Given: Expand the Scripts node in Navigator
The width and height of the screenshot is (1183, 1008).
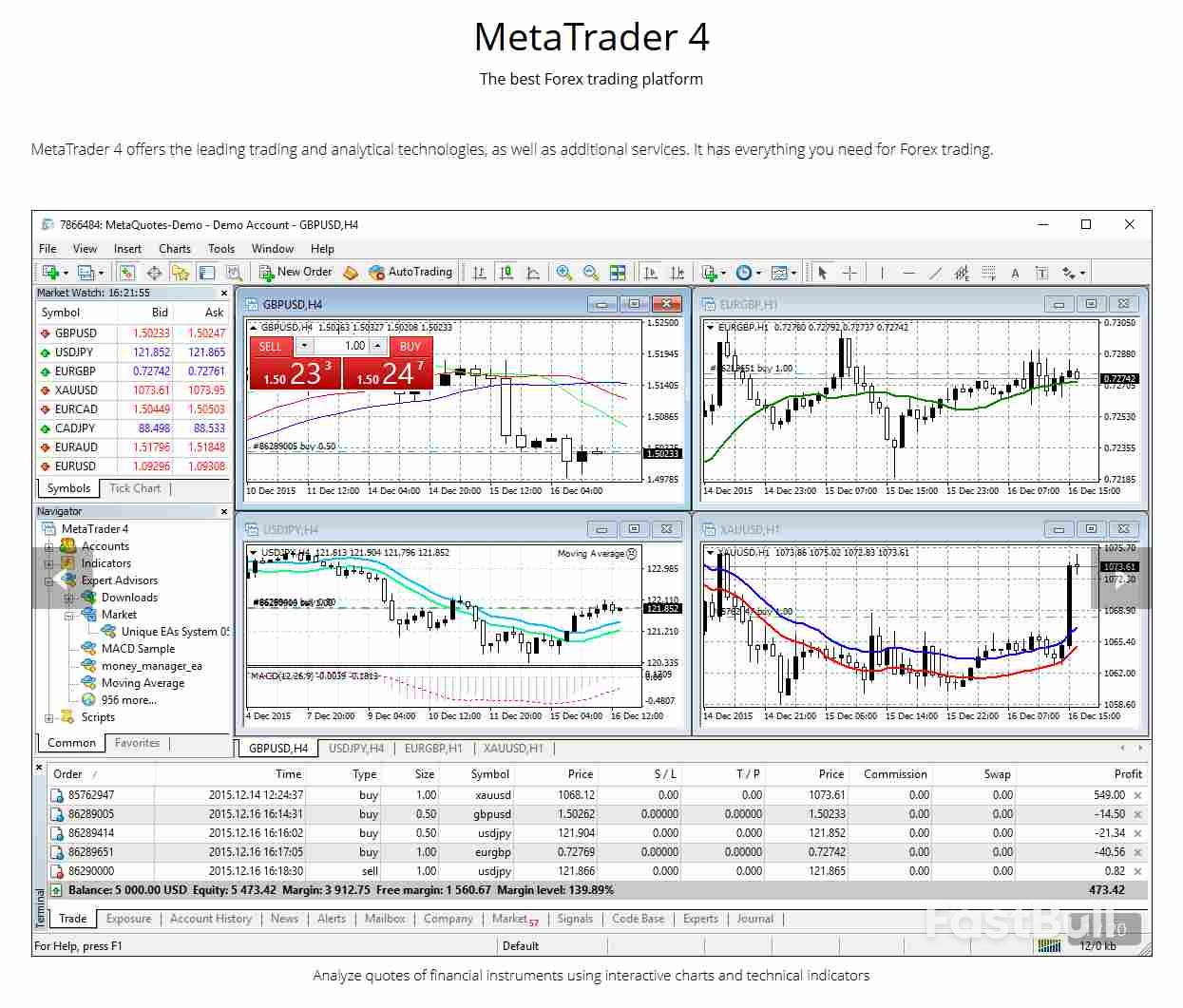Looking at the screenshot, I should click(48, 717).
